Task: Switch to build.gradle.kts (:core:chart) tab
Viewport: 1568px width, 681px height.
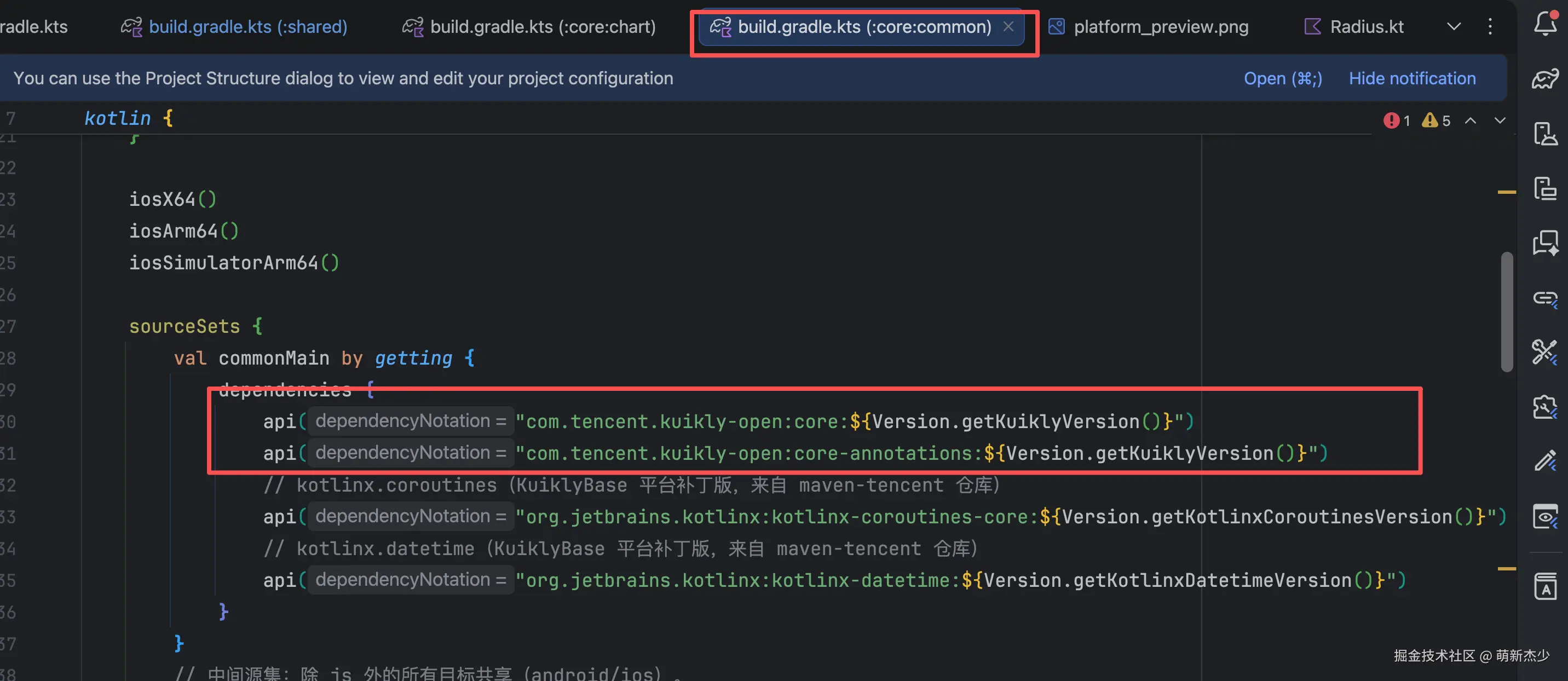Action: point(529,27)
